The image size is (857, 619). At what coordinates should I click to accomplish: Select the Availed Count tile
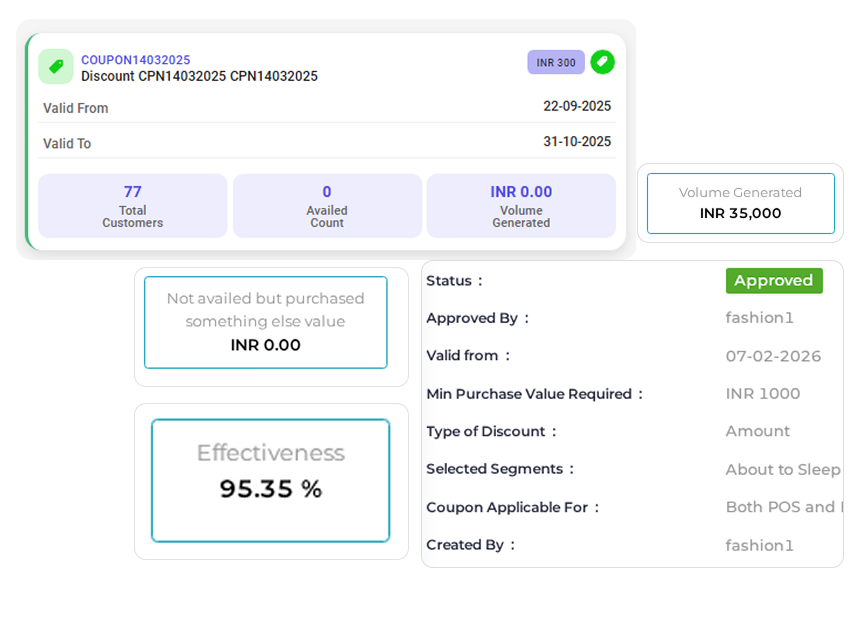(327, 206)
